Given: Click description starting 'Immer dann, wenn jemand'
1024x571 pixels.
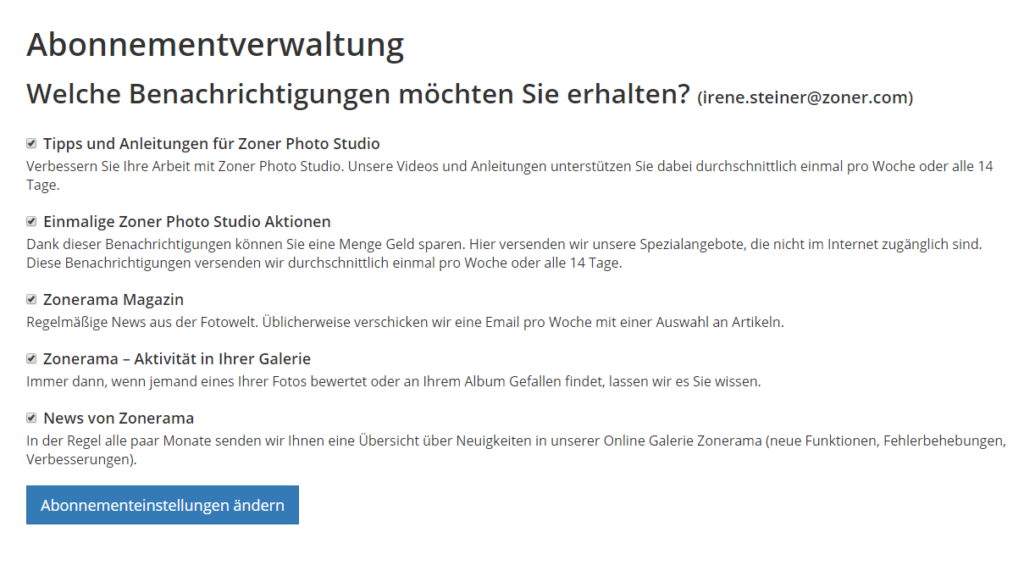Looking at the screenshot, I should pyautogui.click(x=394, y=382).
